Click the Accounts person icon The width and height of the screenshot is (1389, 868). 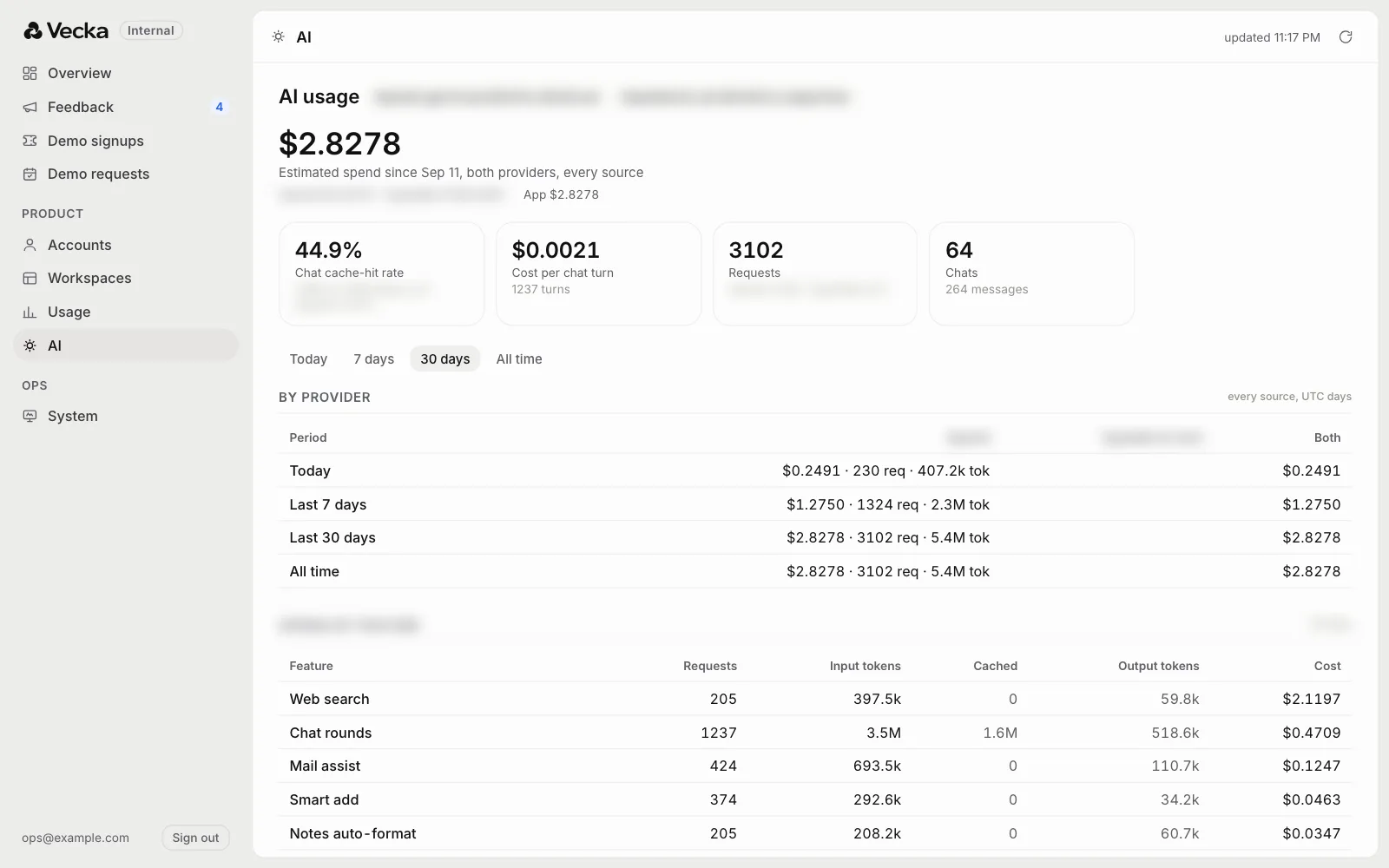pos(30,245)
